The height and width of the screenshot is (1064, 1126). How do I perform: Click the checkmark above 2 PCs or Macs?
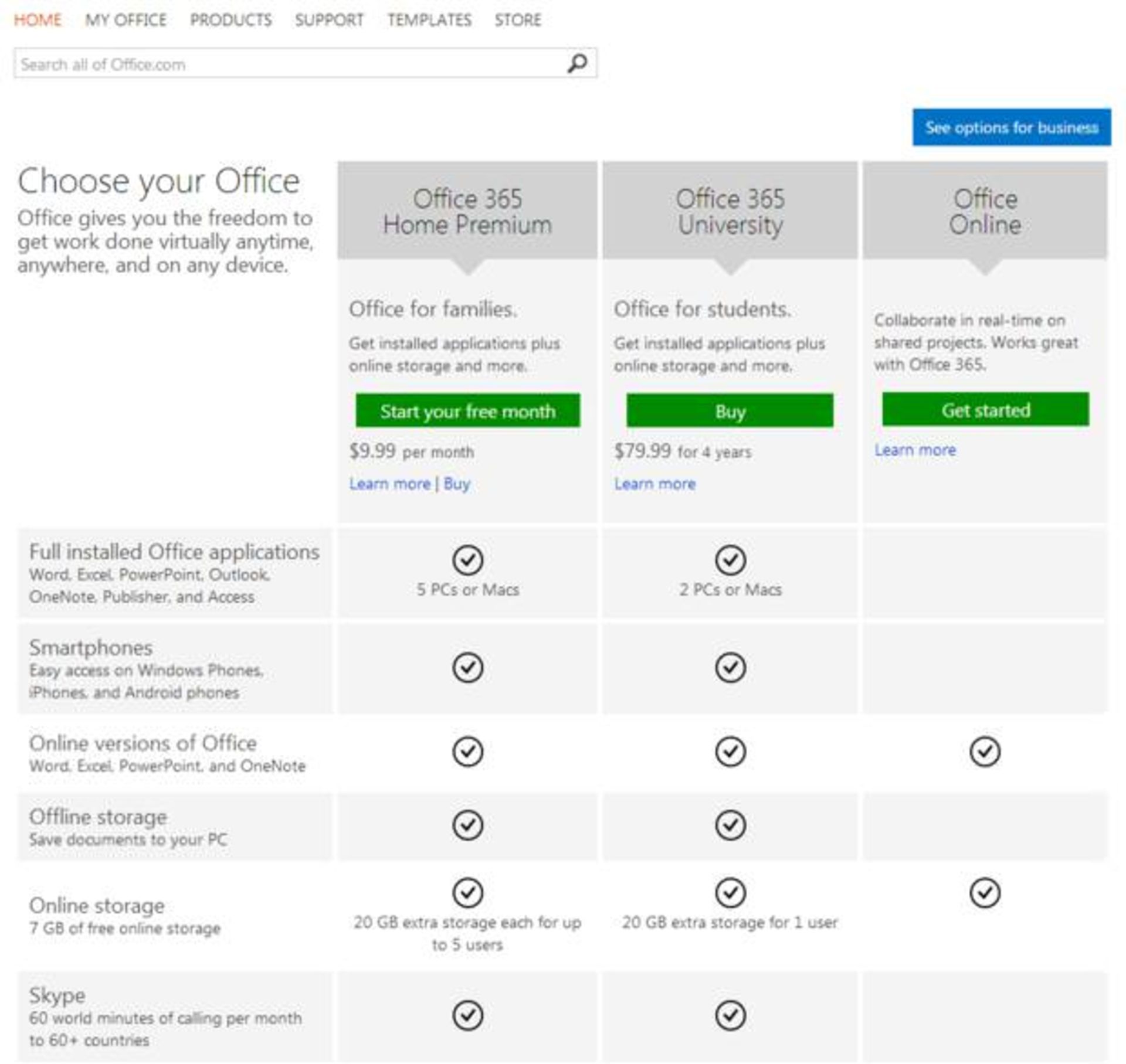[x=731, y=560]
